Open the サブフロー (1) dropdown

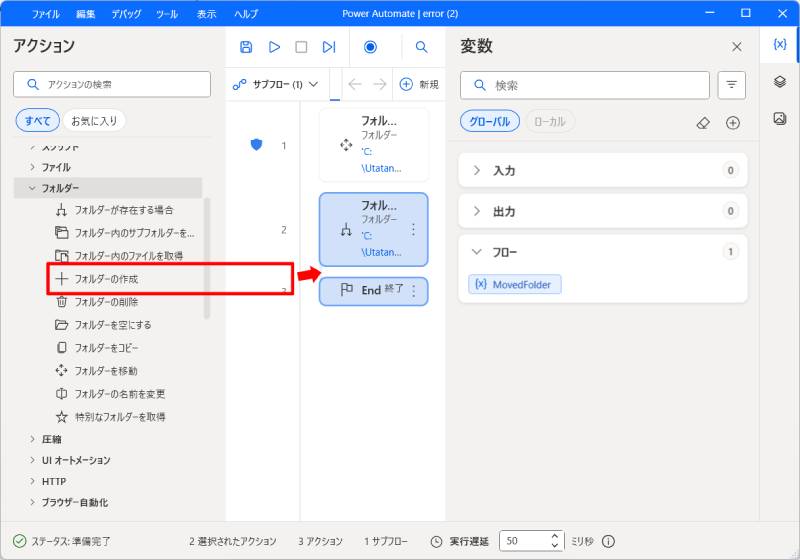[x=276, y=84]
